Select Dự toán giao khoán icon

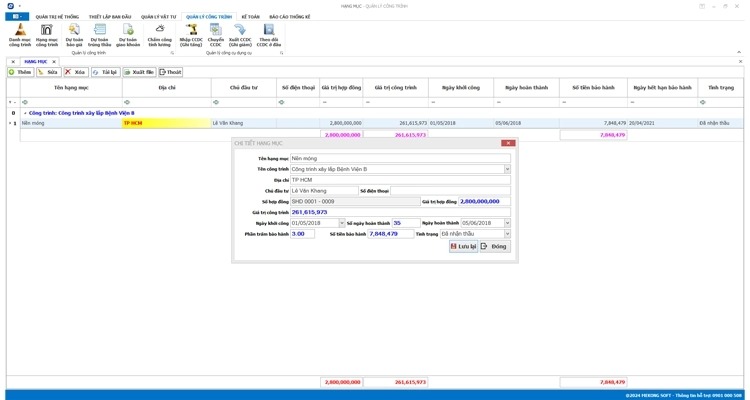tap(128, 35)
